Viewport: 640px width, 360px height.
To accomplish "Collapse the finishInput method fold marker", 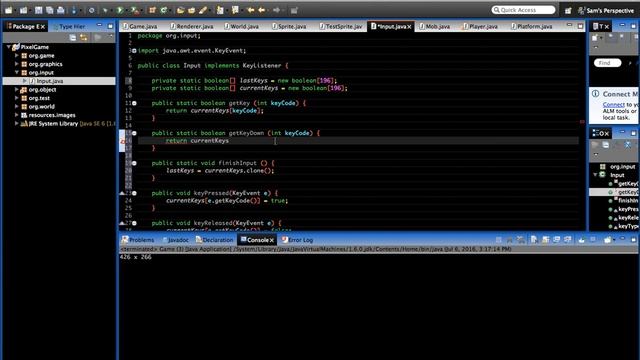I will click(x=134, y=163).
